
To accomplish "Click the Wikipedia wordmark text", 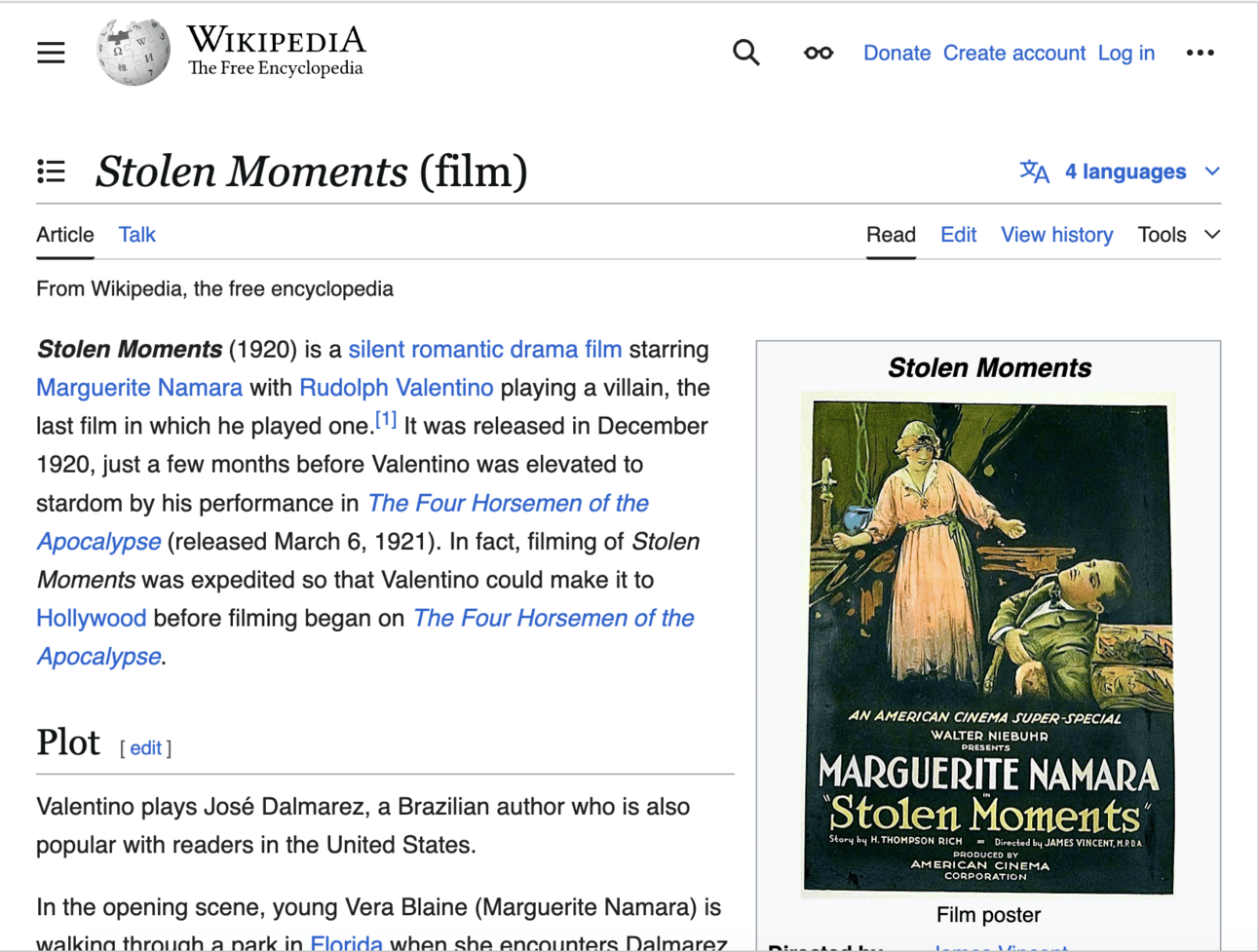I will coord(276,40).
